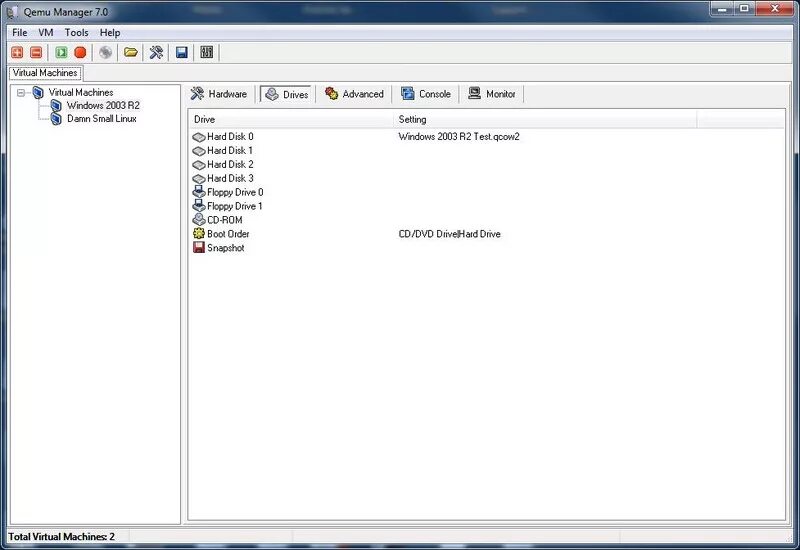This screenshot has height=550, width=800.
Task: Select the Hard Disk 1 row label
Action: [230, 151]
